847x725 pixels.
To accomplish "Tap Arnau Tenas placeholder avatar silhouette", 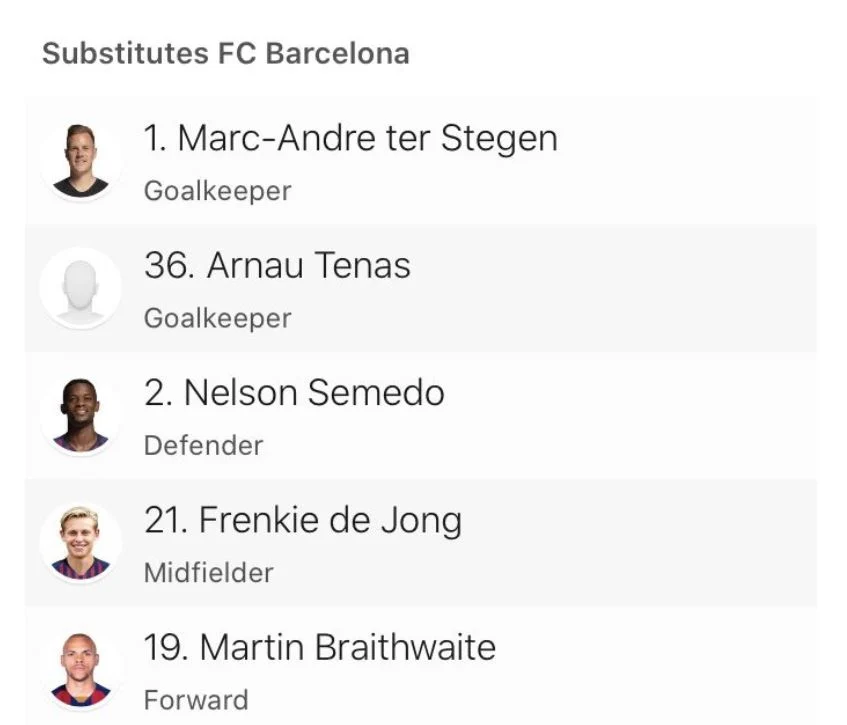I will (80, 288).
